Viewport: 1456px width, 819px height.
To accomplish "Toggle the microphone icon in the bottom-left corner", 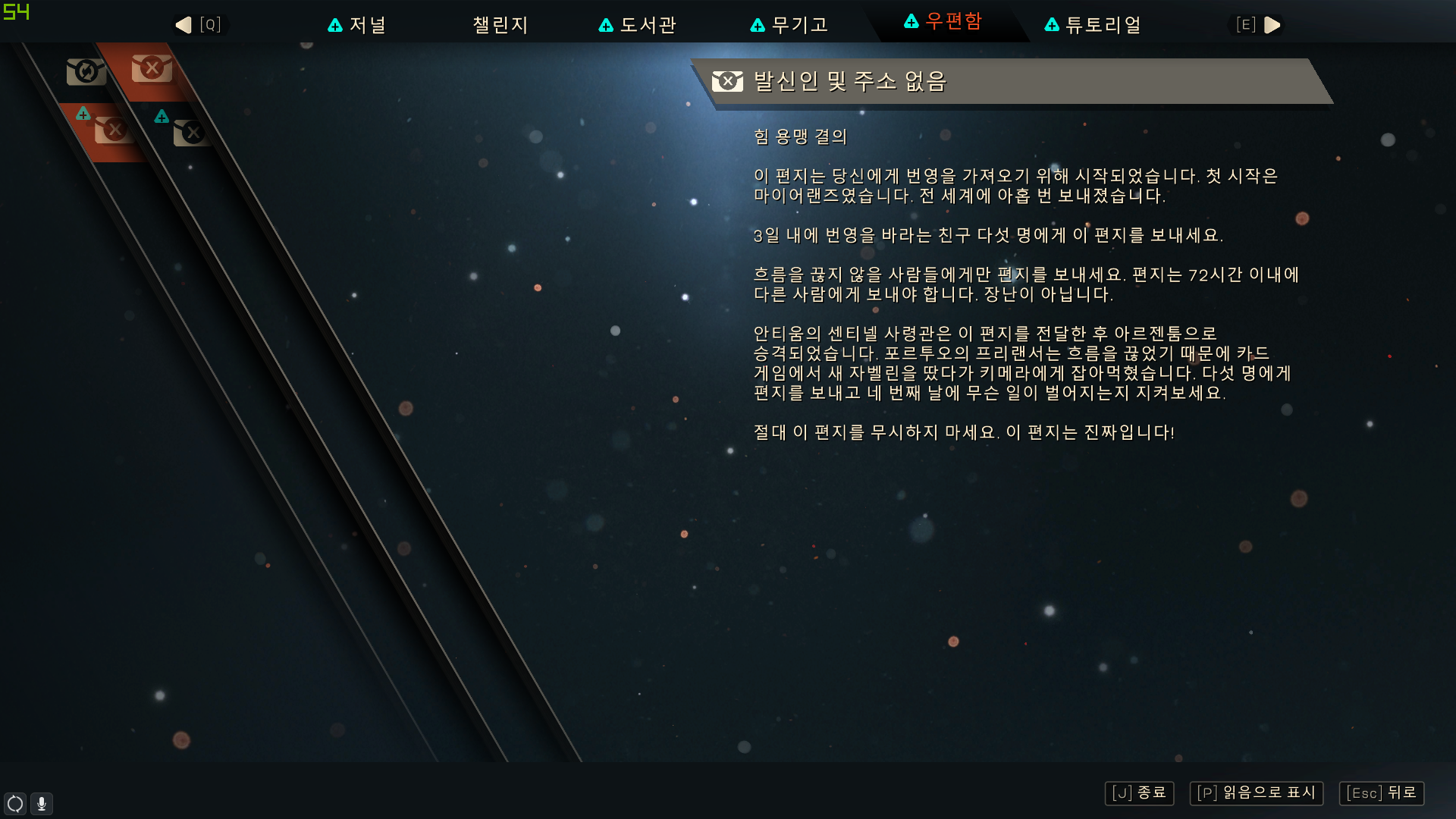I will tap(42, 803).
